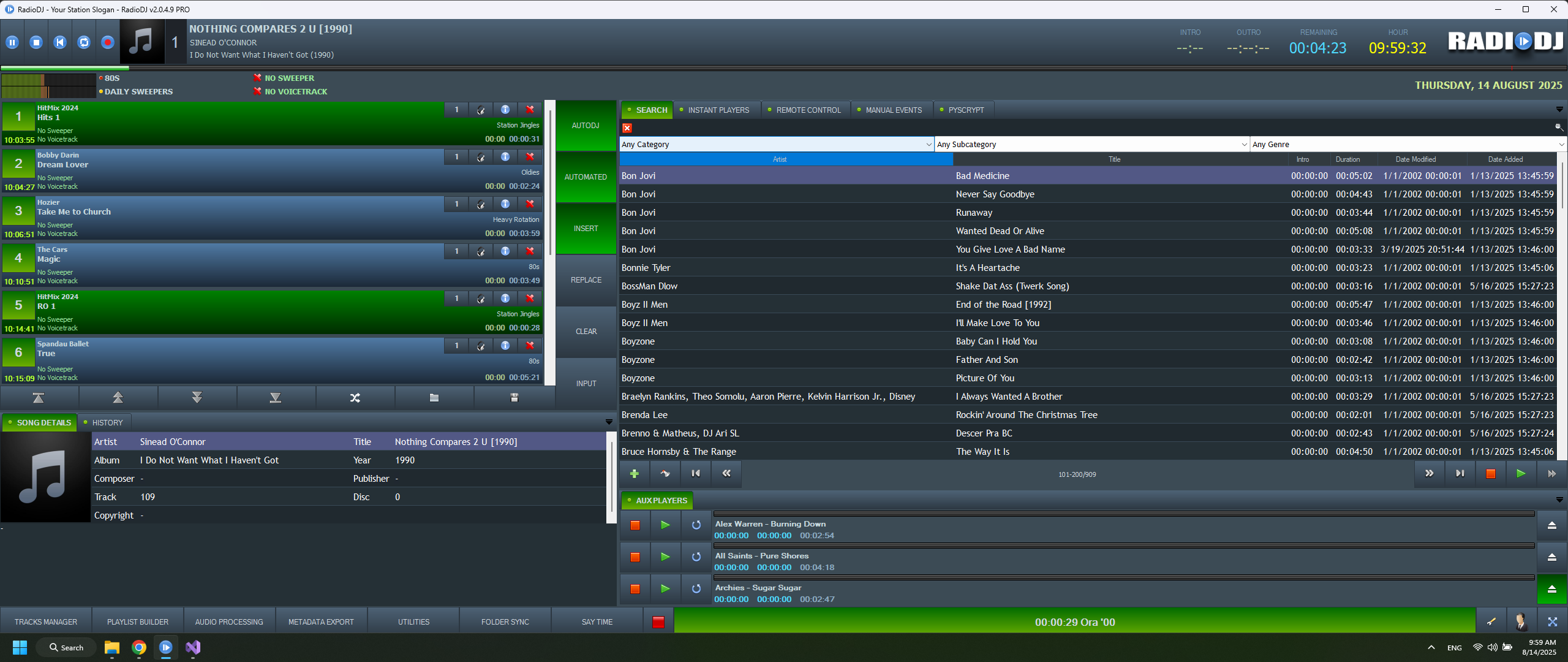Click the SAY TIME button
This screenshot has height=662, width=1568.
coord(597,621)
